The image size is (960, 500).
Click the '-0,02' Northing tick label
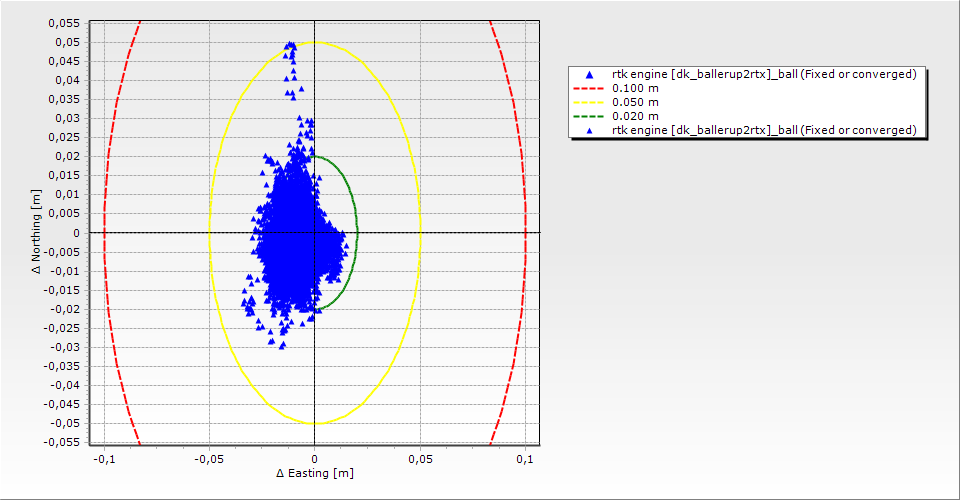[65, 308]
